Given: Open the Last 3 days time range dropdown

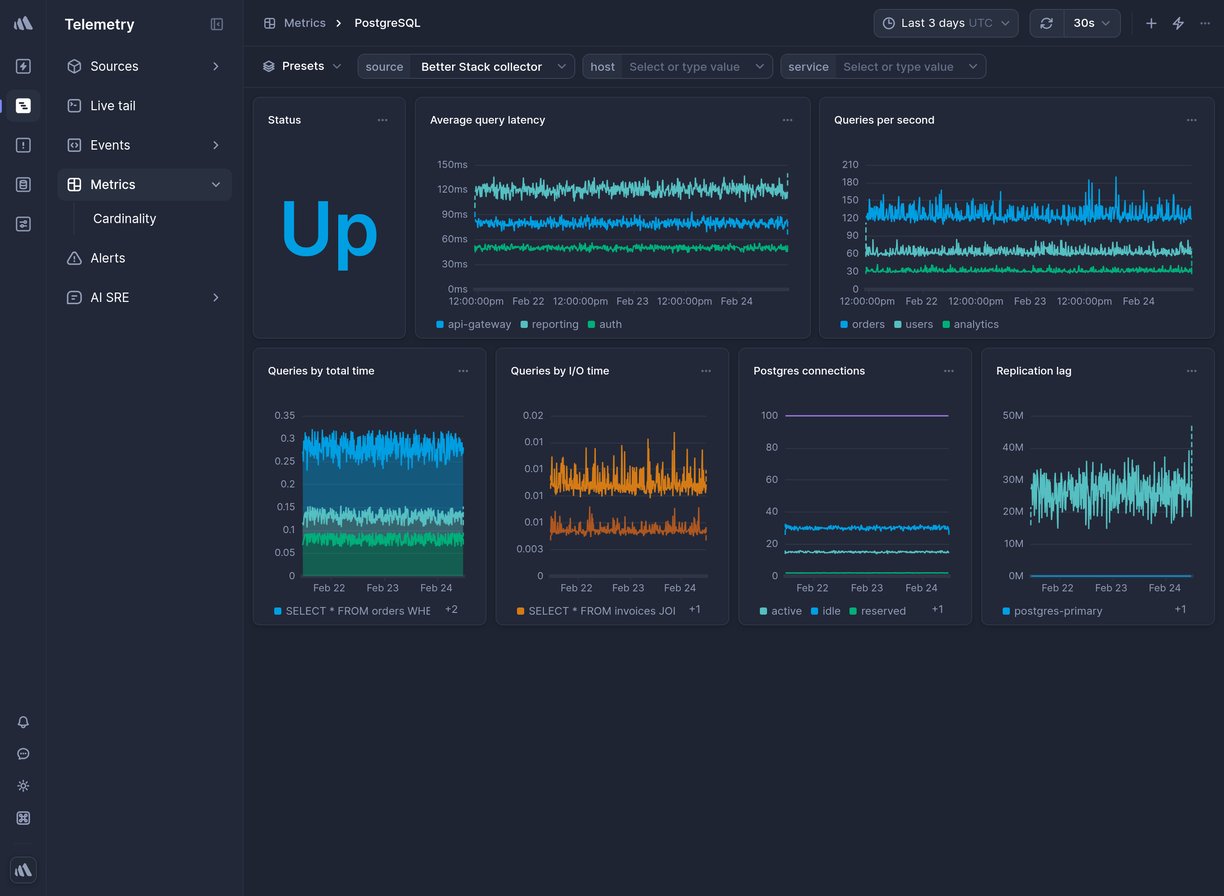Looking at the screenshot, I should click(x=944, y=22).
